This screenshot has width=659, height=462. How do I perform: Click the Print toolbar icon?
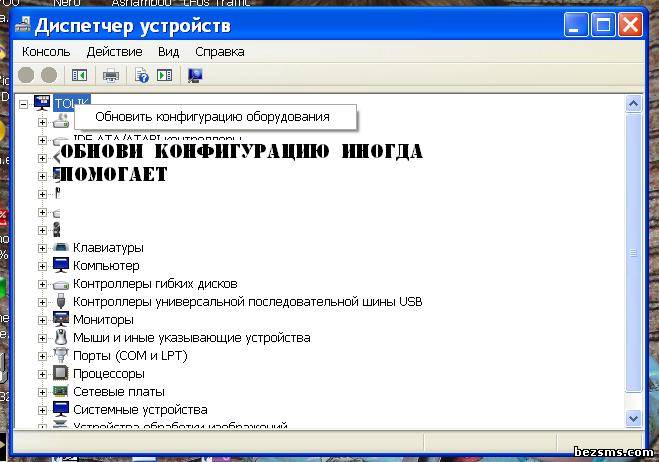[x=111, y=75]
